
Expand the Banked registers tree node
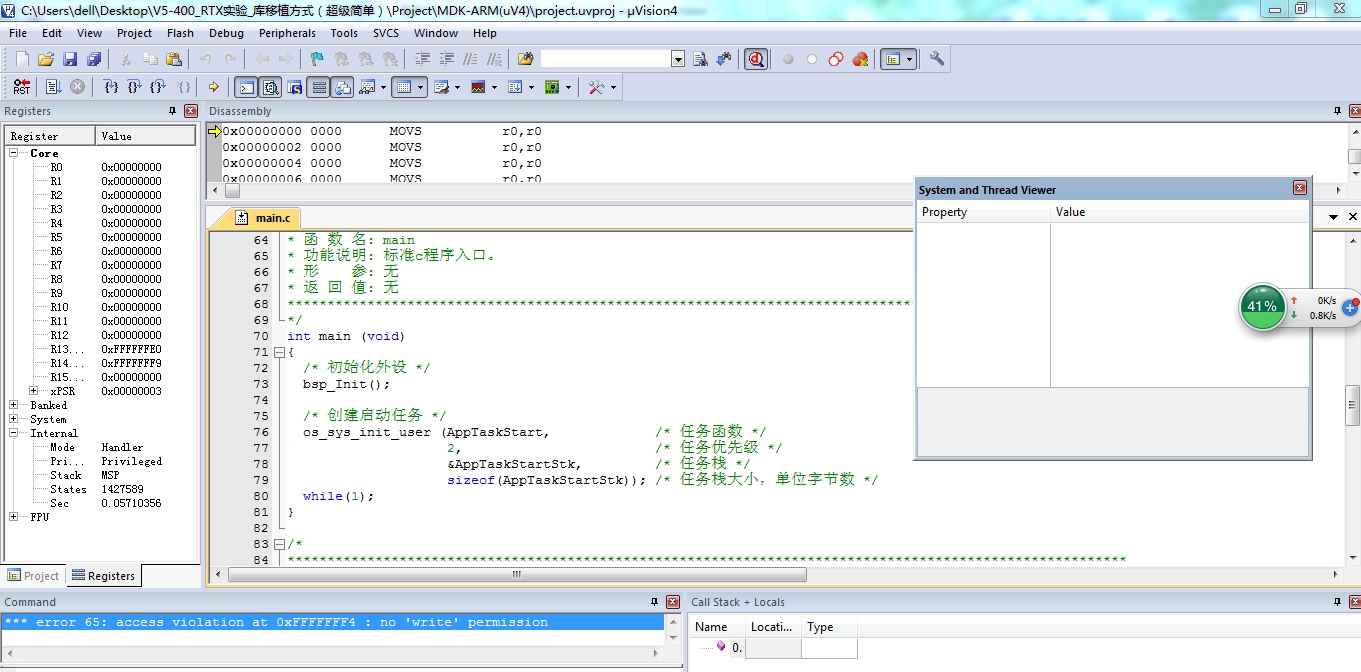(x=14, y=405)
